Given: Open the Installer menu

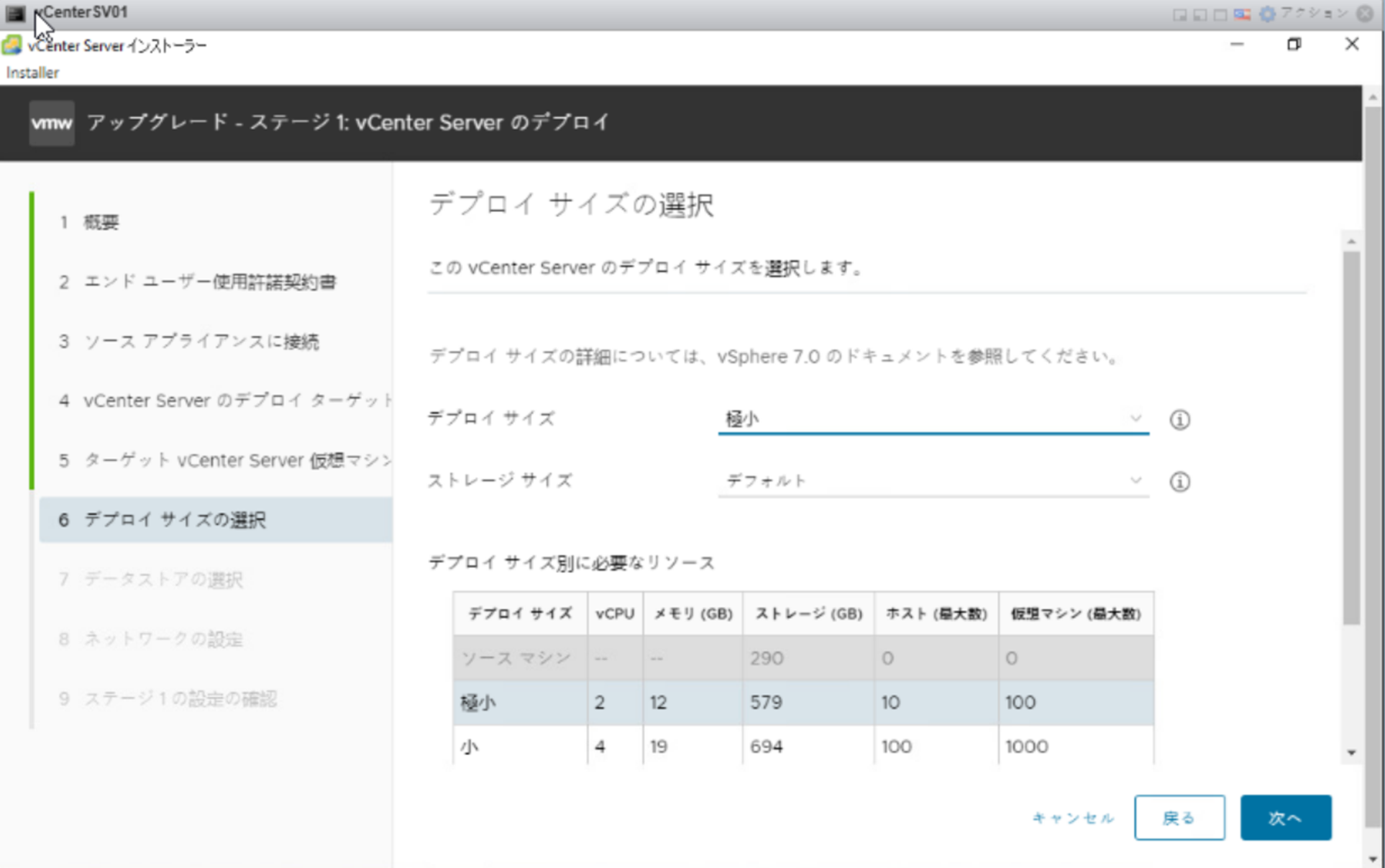Looking at the screenshot, I should click(32, 73).
